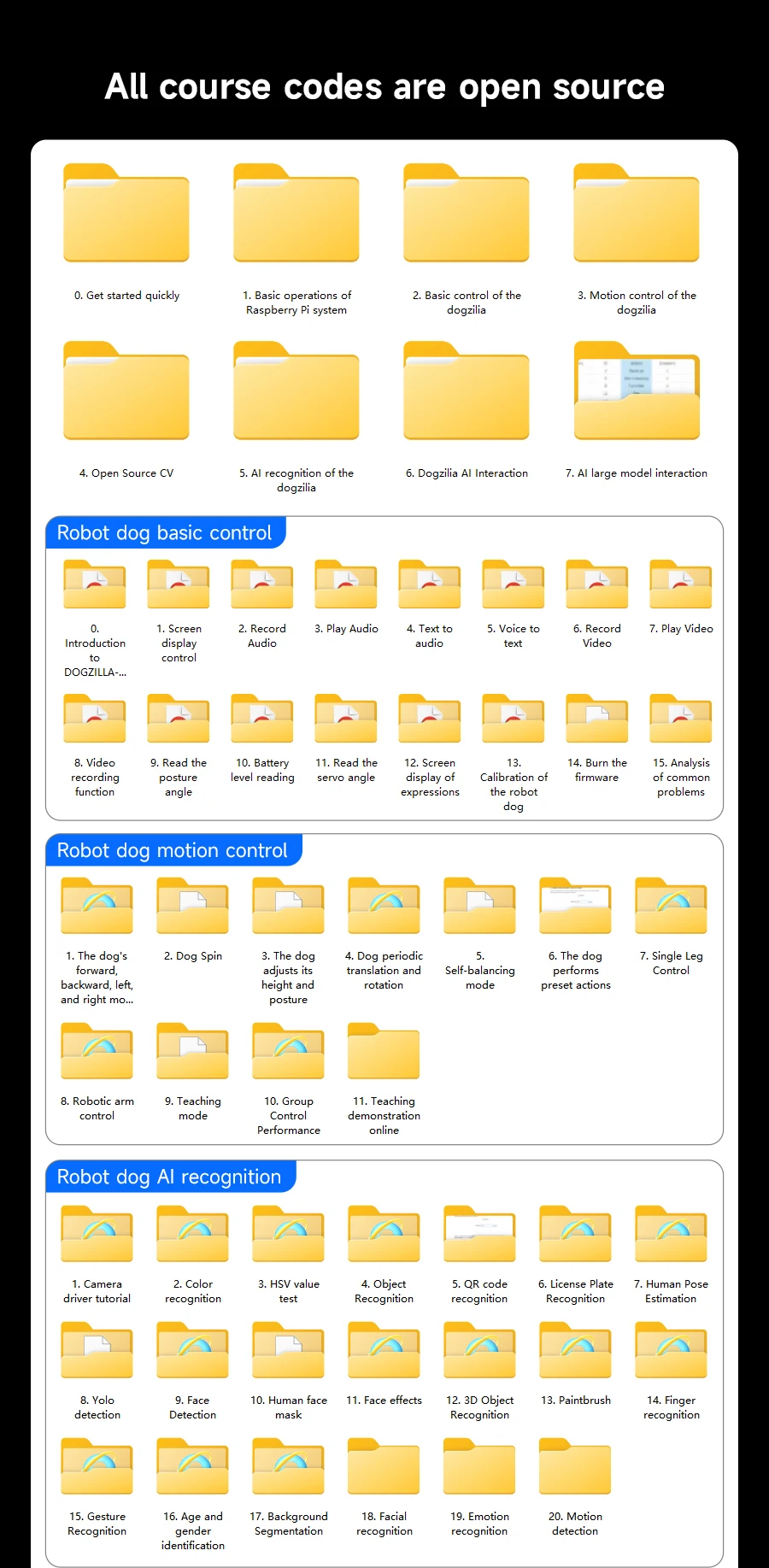Open the '14. Burn the firmware' folder
The height and width of the screenshot is (1568, 769).
pyautogui.click(x=597, y=719)
